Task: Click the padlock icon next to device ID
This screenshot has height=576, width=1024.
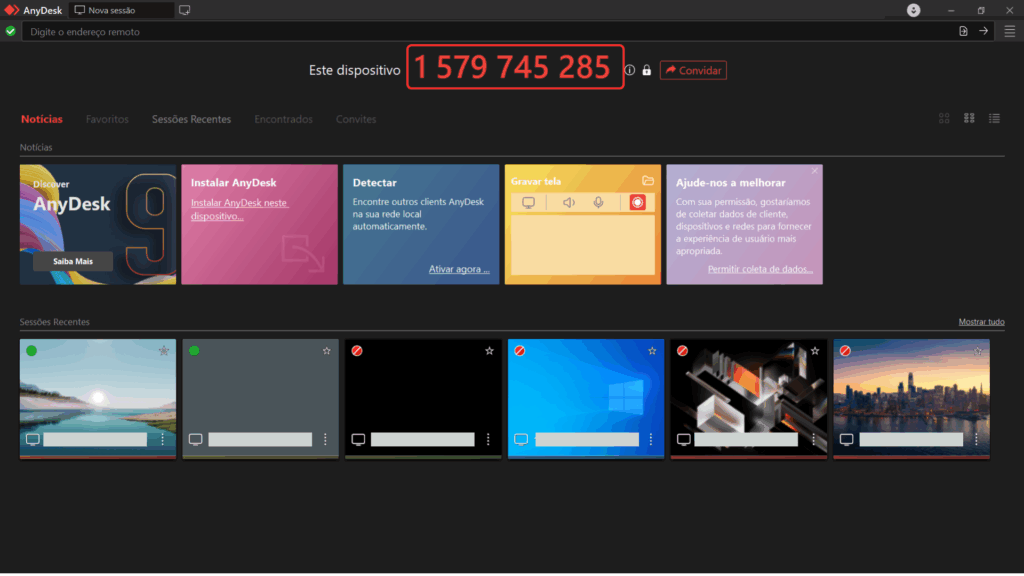Action: click(x=646, y=70)
